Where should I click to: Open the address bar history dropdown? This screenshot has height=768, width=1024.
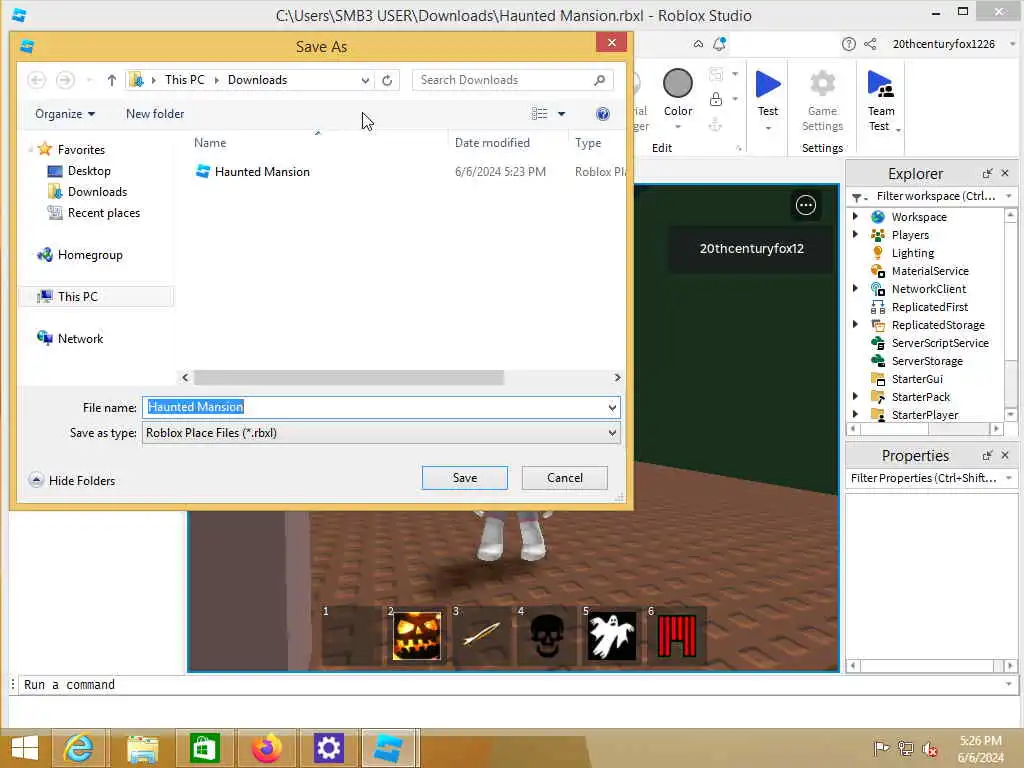pos(365,80)
